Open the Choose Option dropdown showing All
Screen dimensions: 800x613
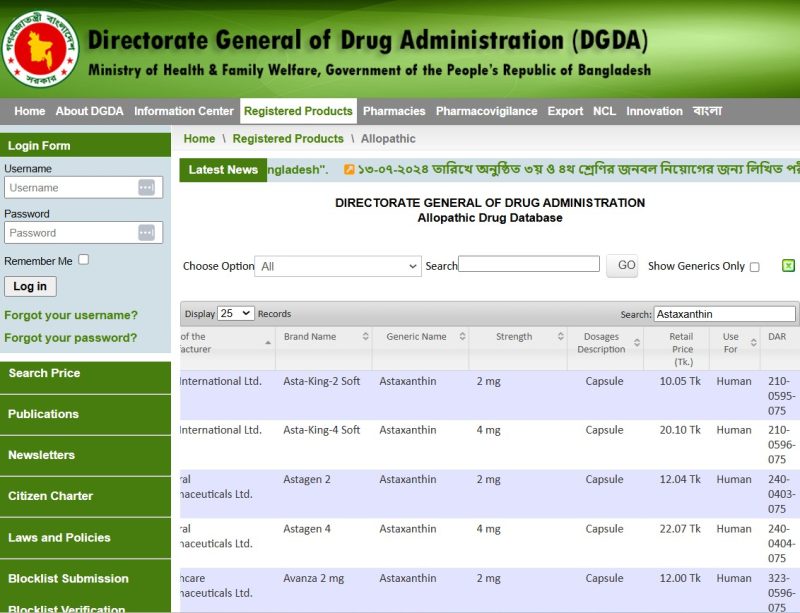tap(338, 266)
